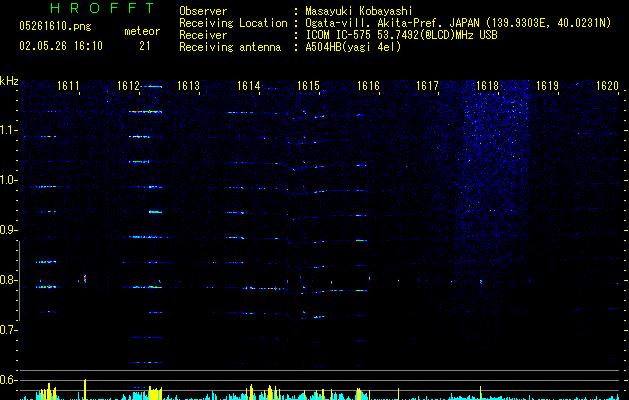Click time marker 1617

coord(428,86)
